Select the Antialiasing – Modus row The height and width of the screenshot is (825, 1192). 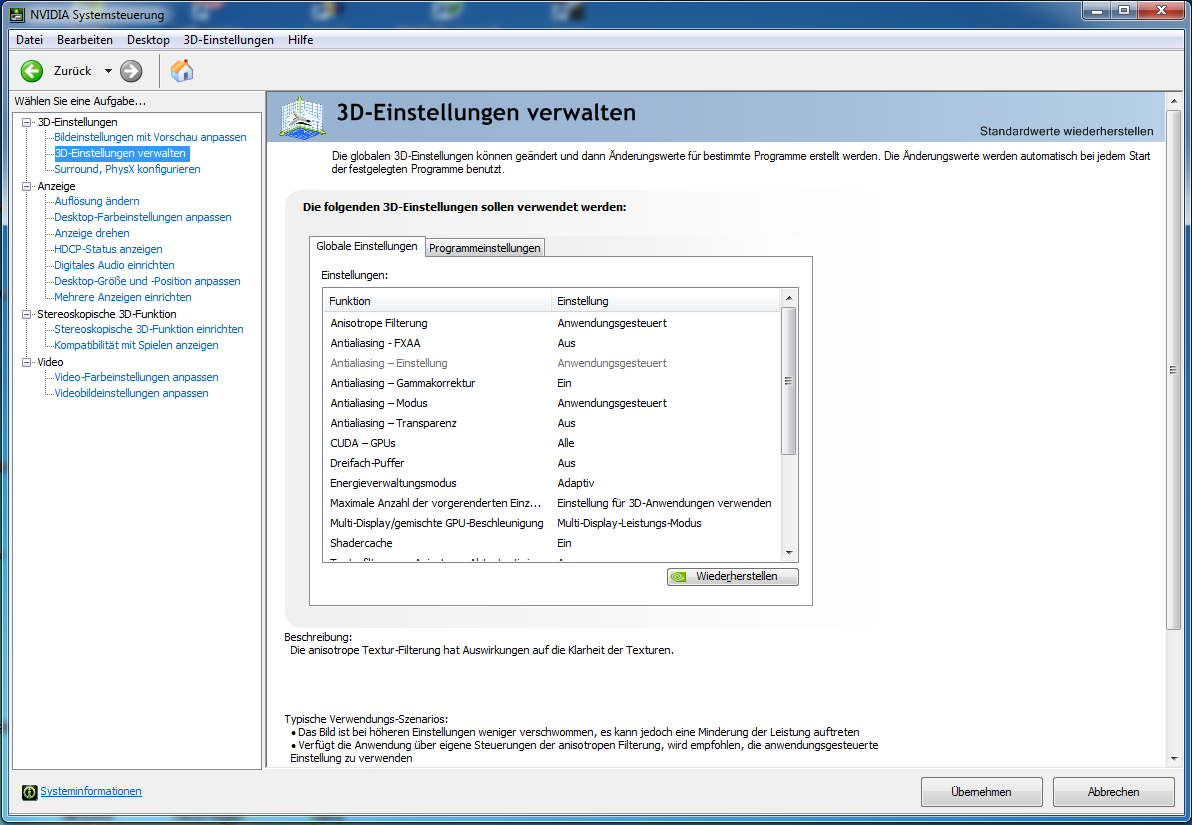552,403
